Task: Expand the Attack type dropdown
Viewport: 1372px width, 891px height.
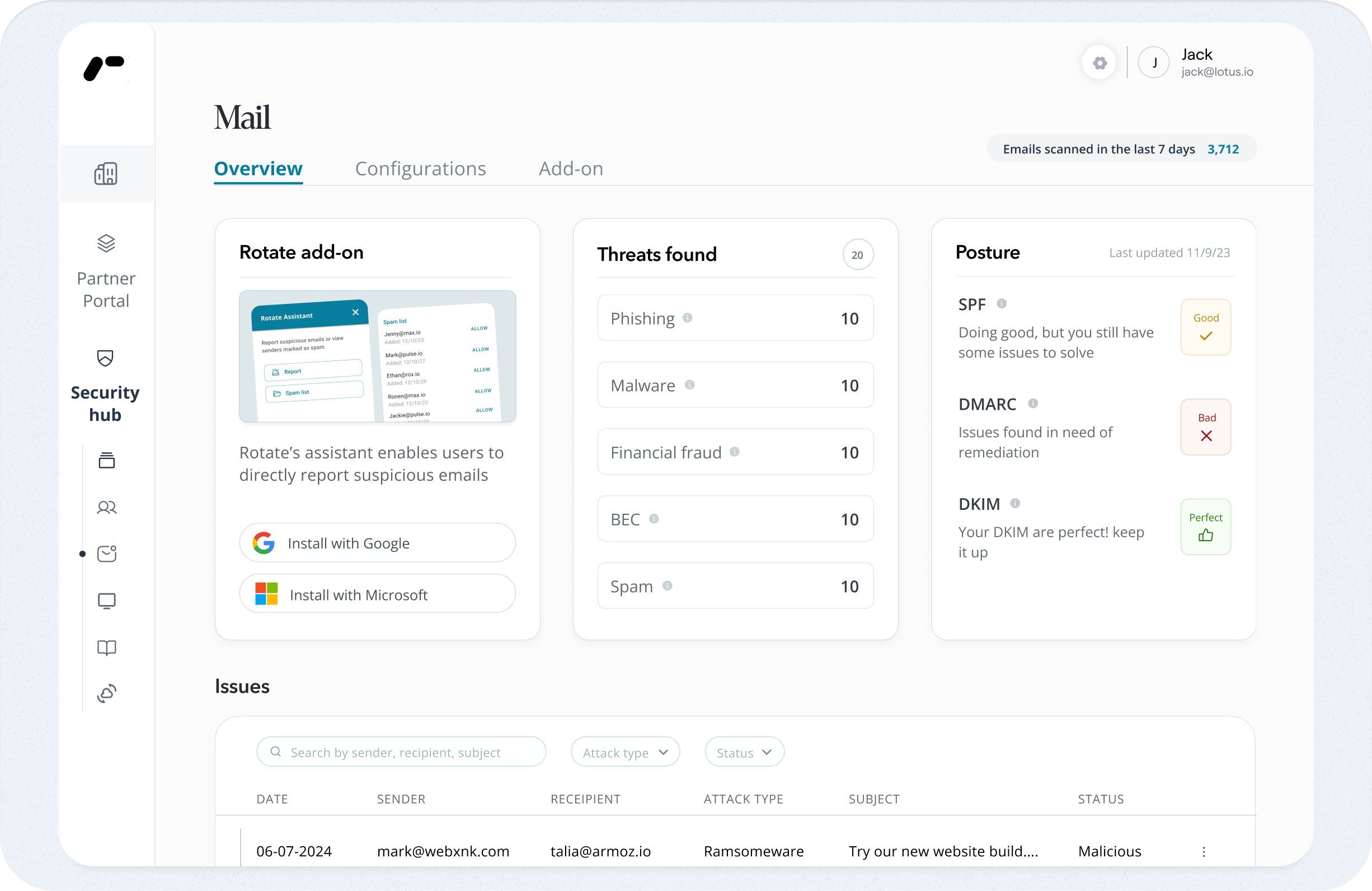Action: coord(625,752)
